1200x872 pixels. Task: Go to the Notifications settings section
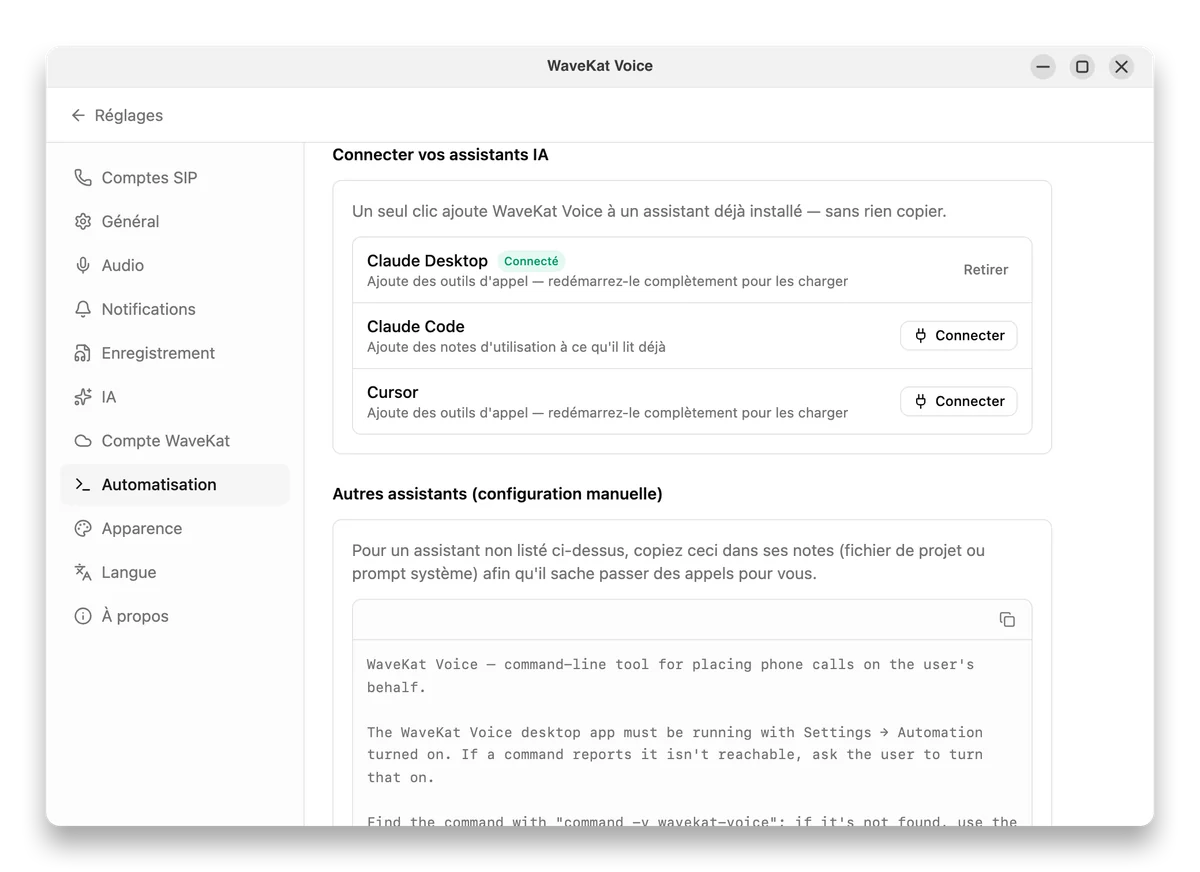pos(175,309)
